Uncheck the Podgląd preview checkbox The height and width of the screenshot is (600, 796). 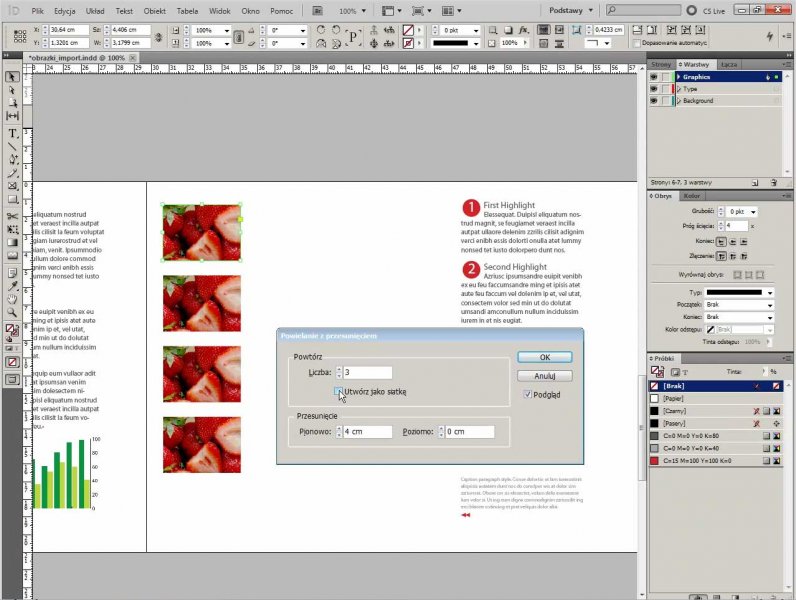(x=527, y=395)
